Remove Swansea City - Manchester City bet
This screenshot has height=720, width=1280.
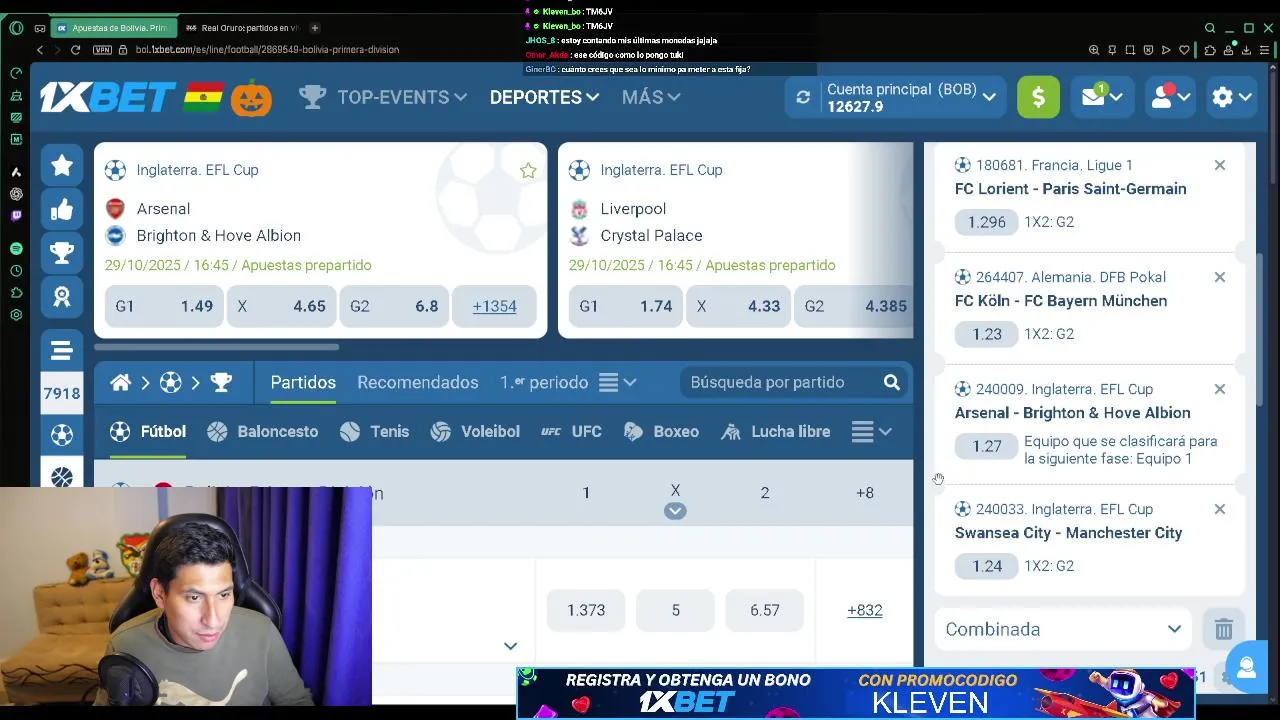click(x=1220, y=509)
